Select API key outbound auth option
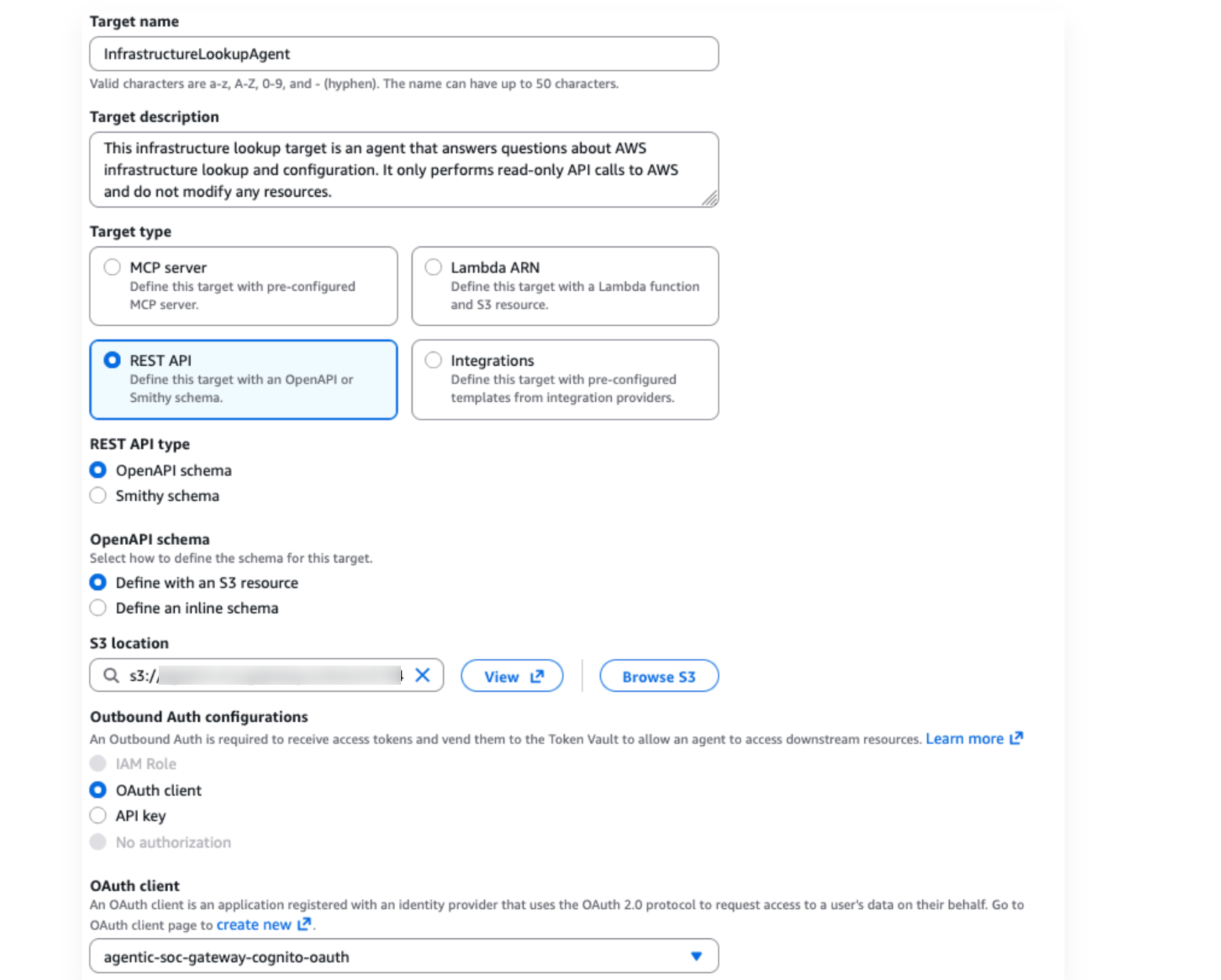The image size is (1221, 980). point(98,815)
